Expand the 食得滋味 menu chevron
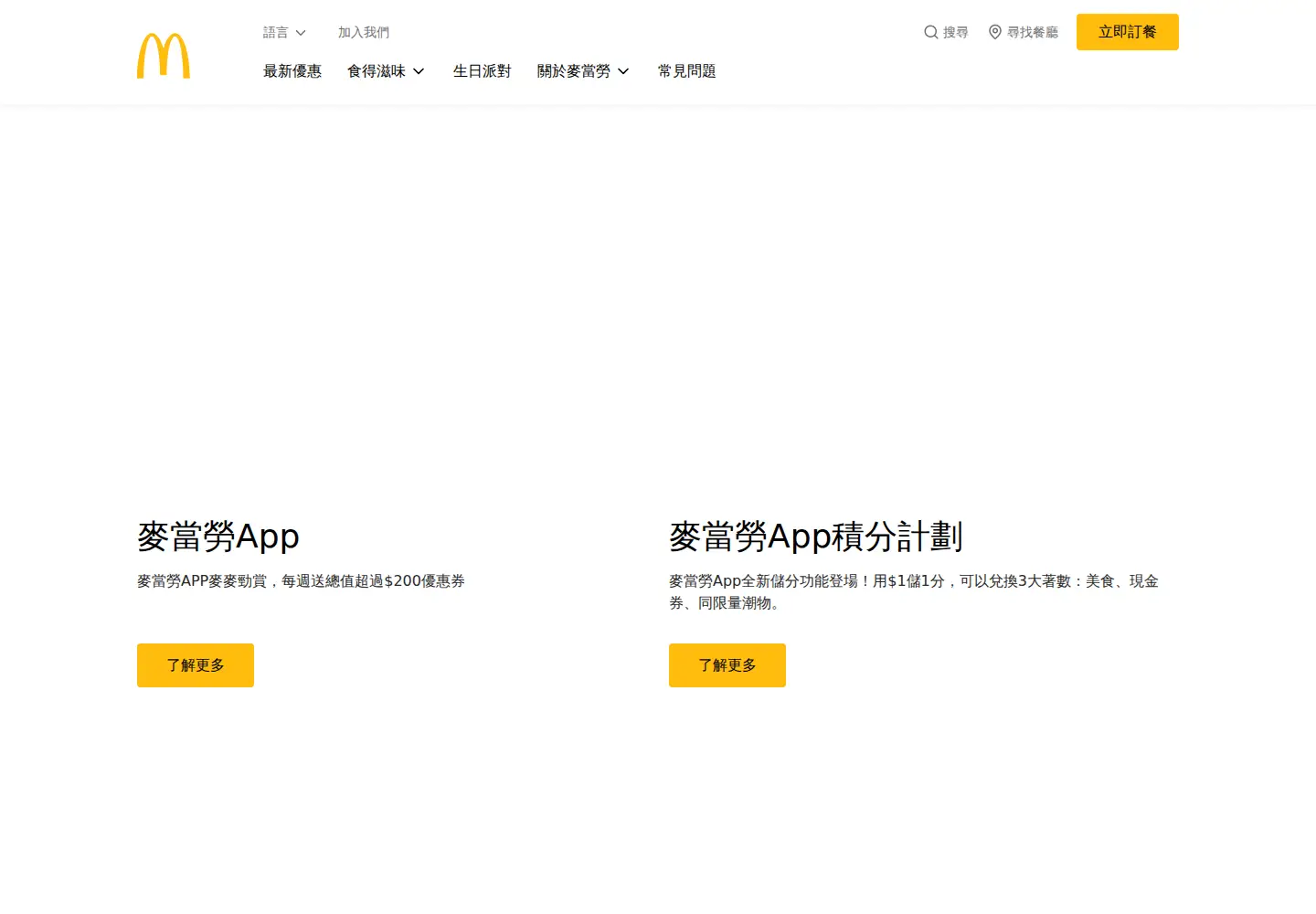 click(419, 71)
